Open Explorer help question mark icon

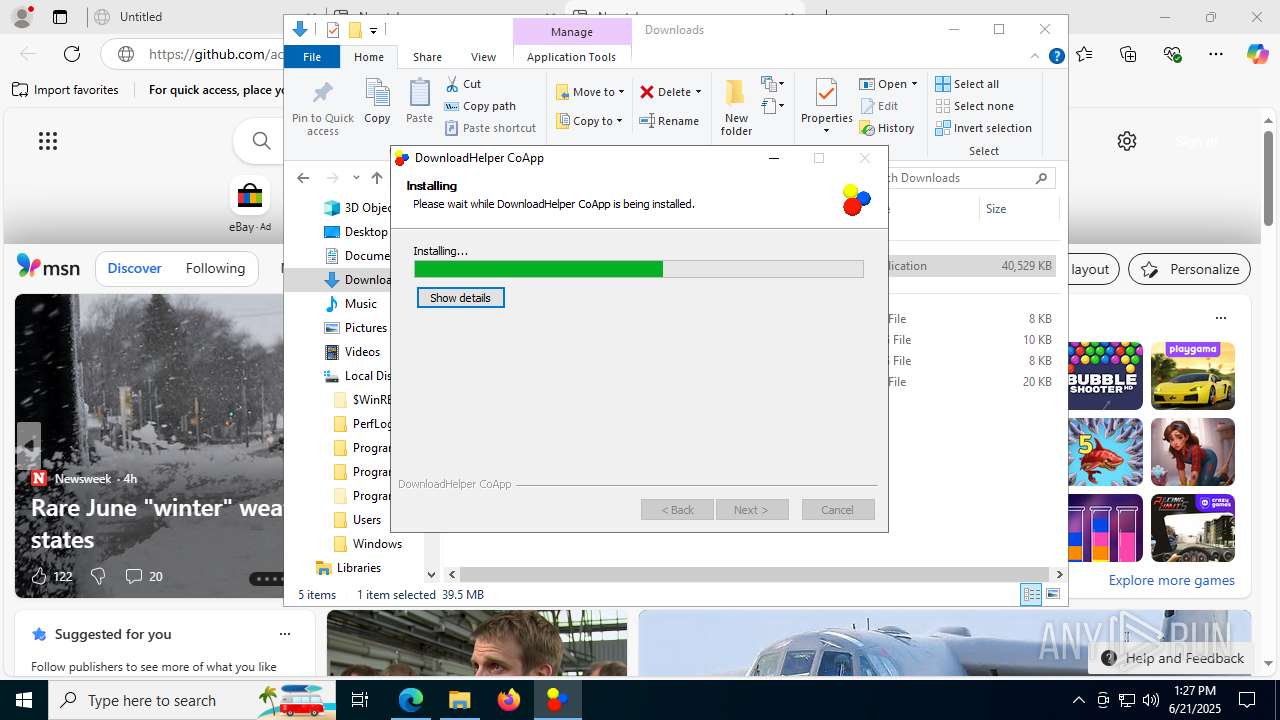click(1056, 56)
